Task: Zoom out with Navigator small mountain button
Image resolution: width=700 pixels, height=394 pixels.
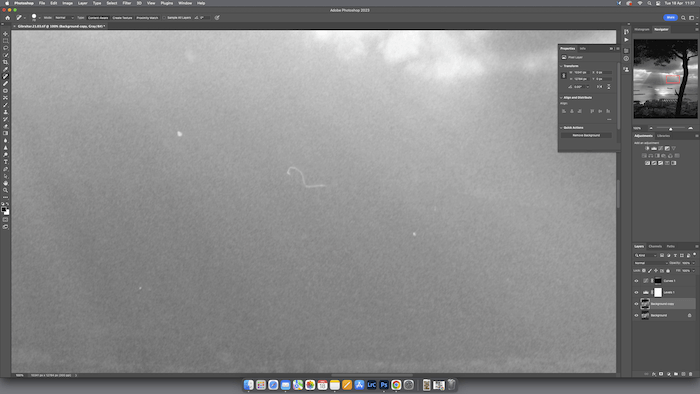Action: 651,128
